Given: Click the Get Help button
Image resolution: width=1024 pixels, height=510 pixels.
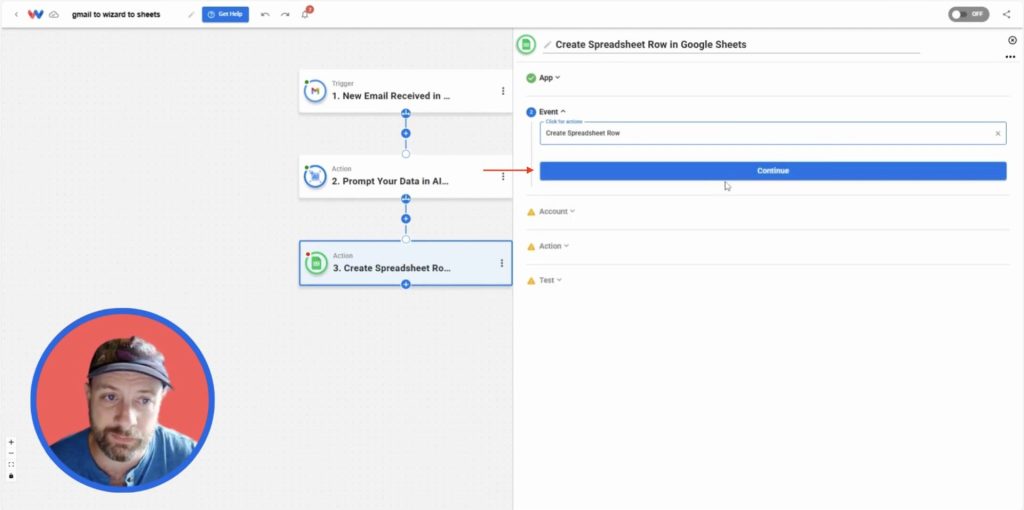Looking at the screenshot, I should [x=225, y=14].
